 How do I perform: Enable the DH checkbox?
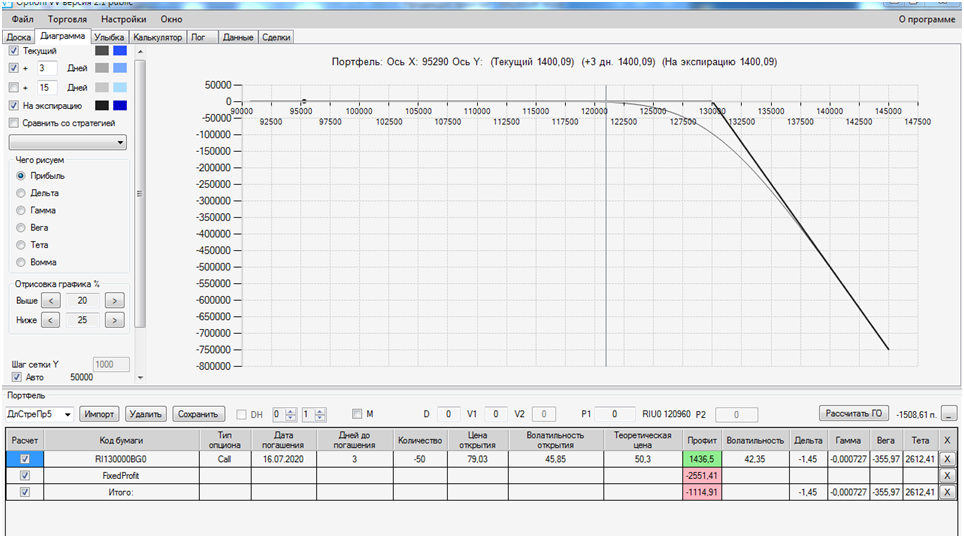click(x=242, y=414)
